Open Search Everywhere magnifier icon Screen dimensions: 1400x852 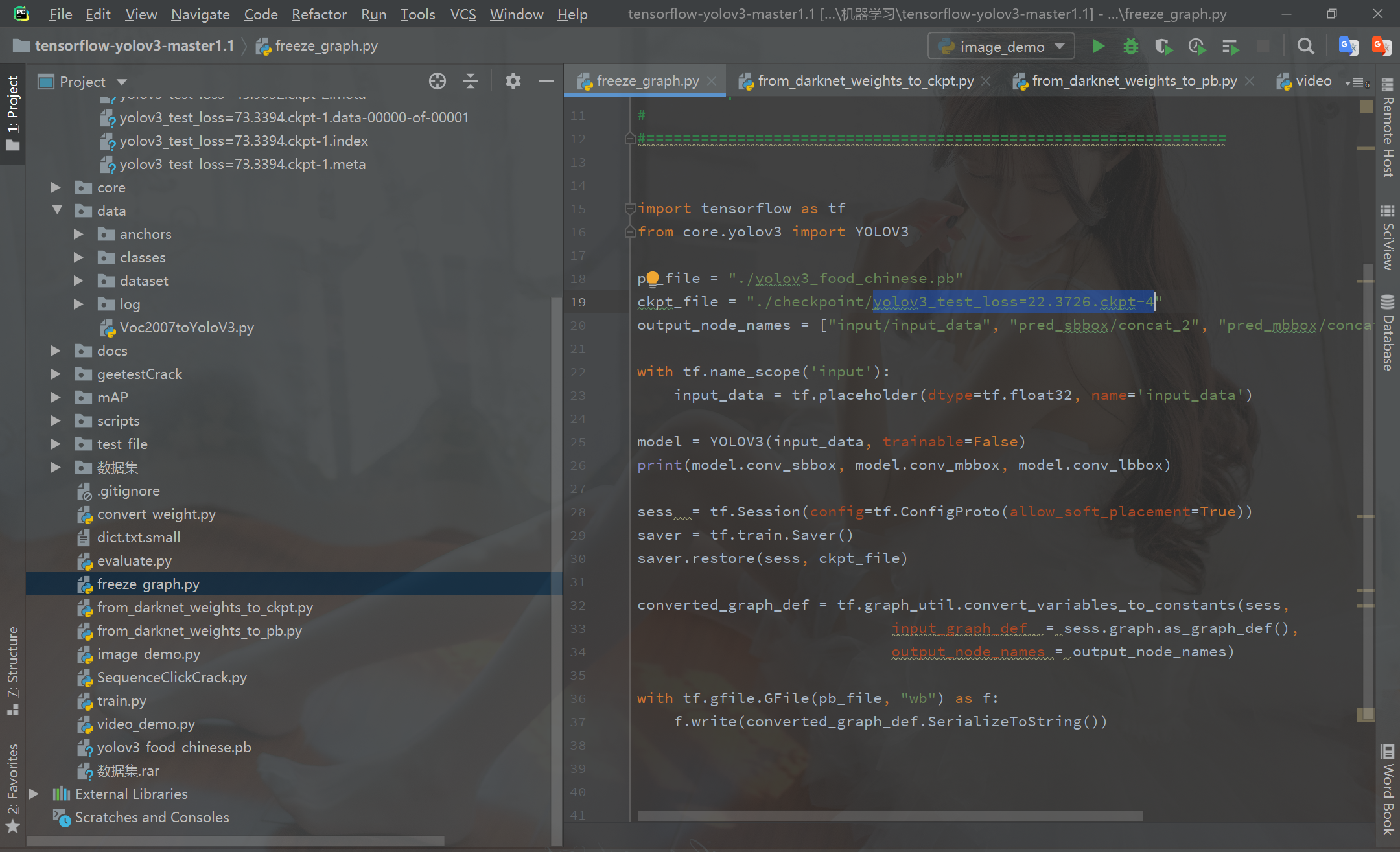pos(1305,47)
